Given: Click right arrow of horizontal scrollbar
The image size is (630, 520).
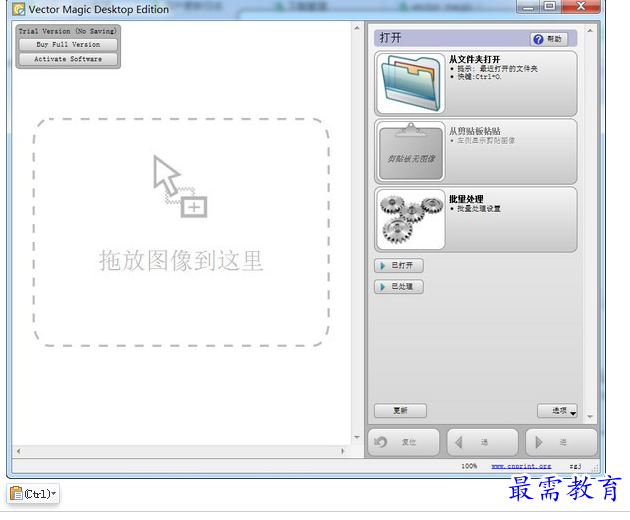Looking at the screenshot, I should (x=342, y=451).
